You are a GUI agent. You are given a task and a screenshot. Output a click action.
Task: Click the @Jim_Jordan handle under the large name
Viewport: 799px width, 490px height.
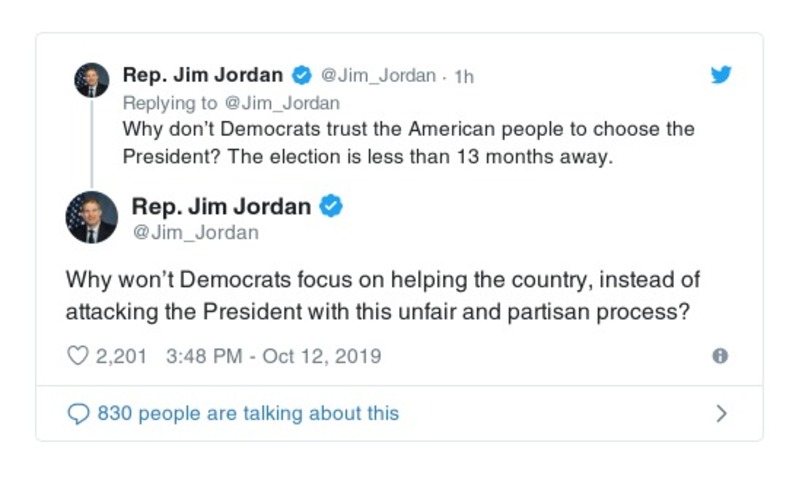point(196,233)
